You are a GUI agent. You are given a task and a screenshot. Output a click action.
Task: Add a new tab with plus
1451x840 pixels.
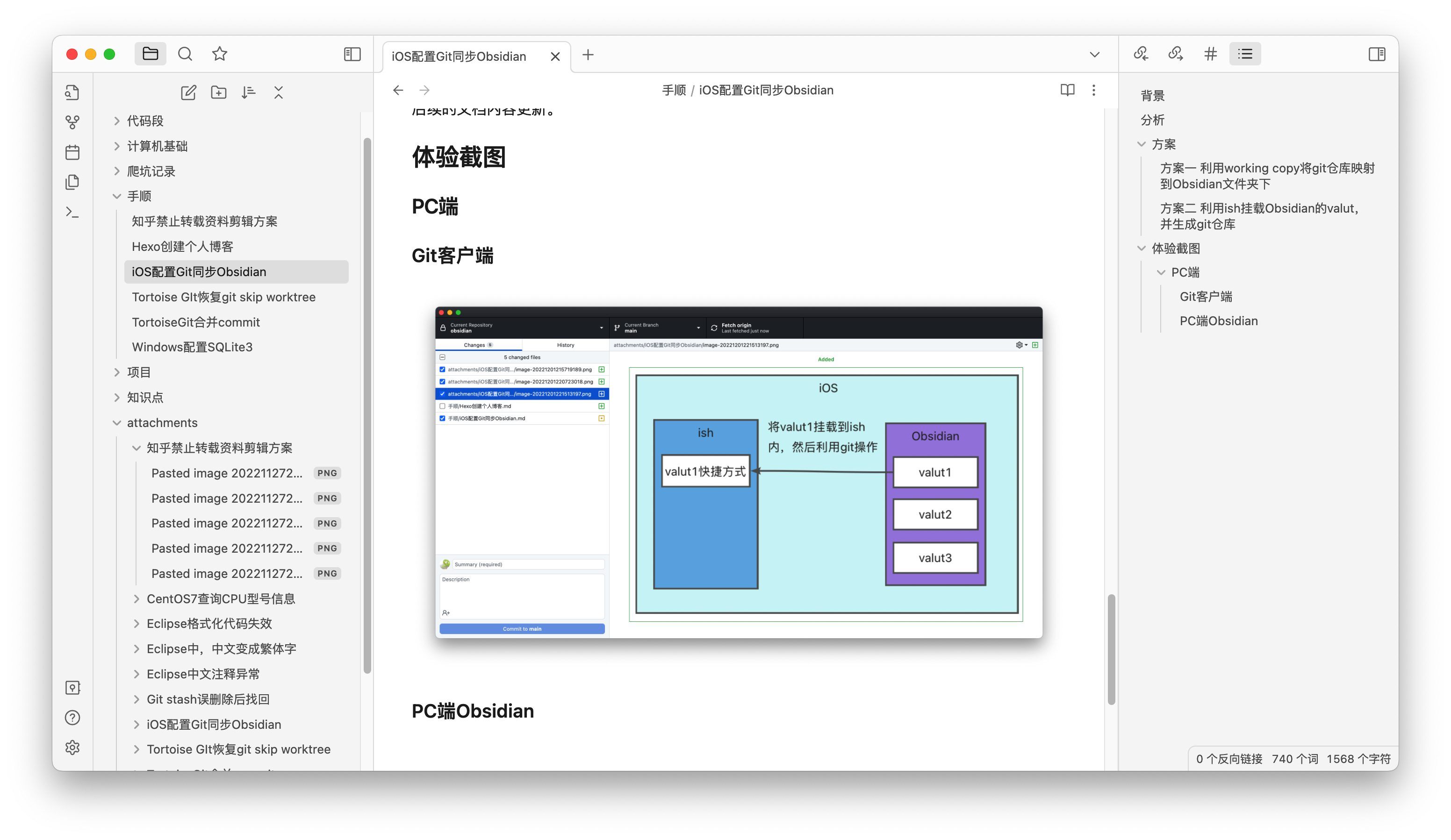pos(588,55)
